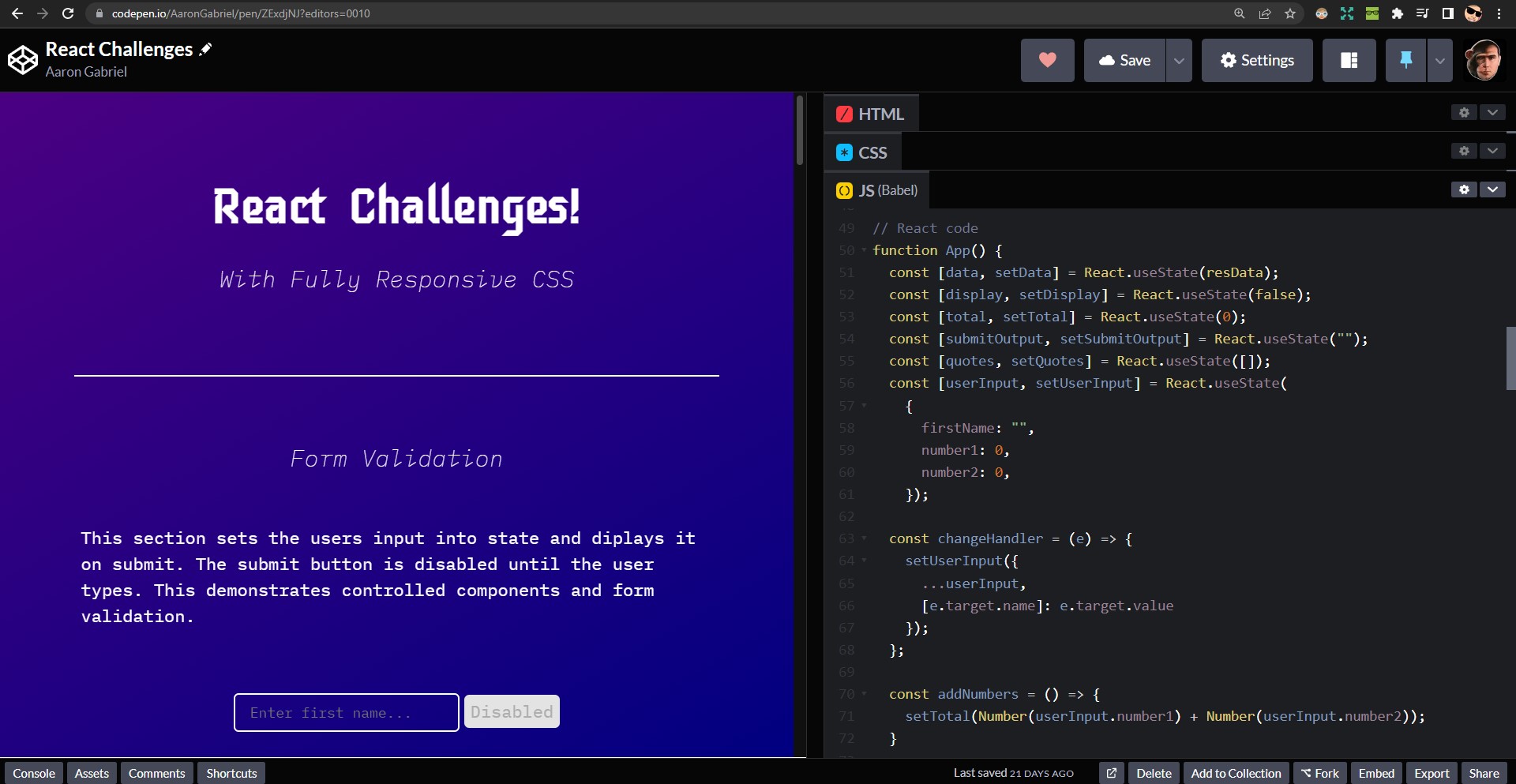Open JS editor settings gear
This screenshot has width=1516, height=784.
click(1464, 189)
